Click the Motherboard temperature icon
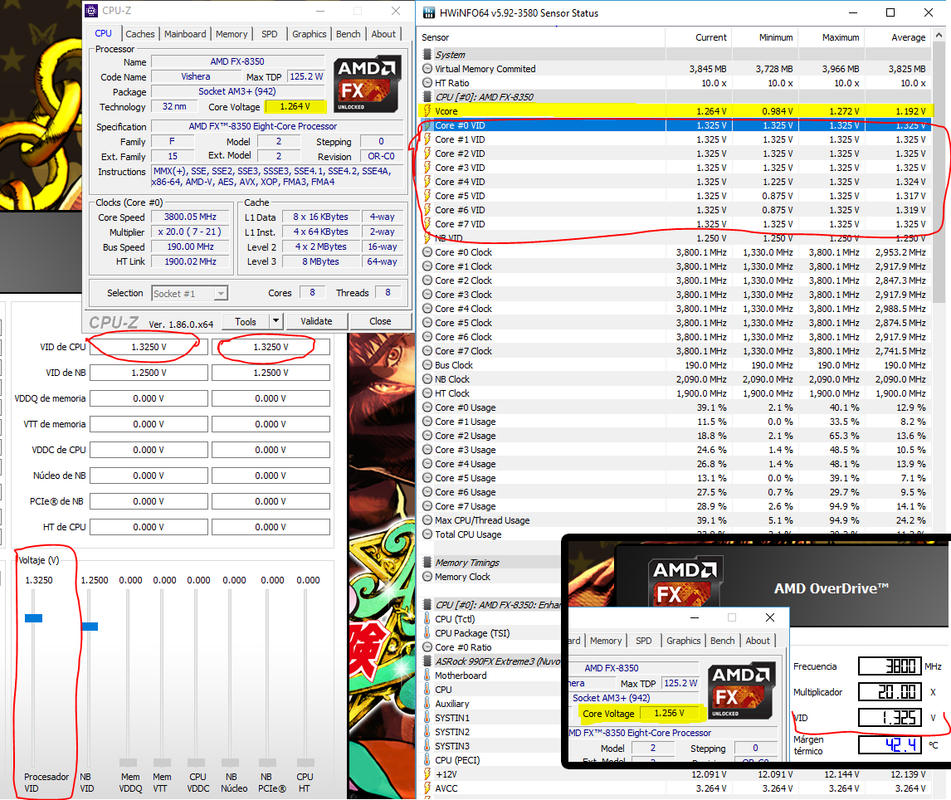The height and width of the screenshot is (800, 951). [428, 676]
